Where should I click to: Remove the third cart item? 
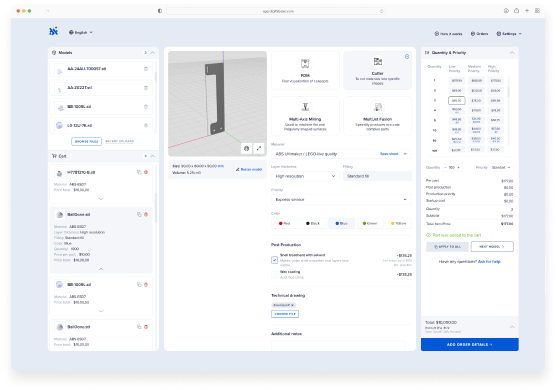point(146,285)
